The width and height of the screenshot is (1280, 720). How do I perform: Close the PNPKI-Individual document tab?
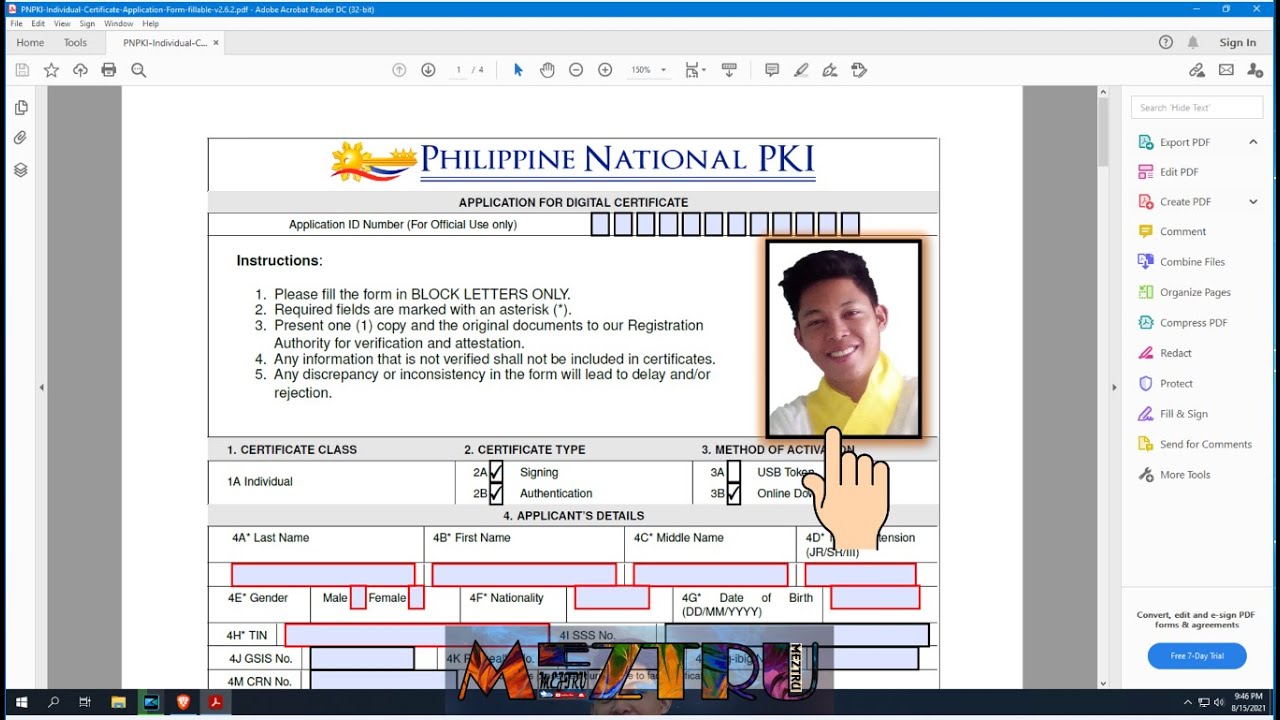coord(216,43)
